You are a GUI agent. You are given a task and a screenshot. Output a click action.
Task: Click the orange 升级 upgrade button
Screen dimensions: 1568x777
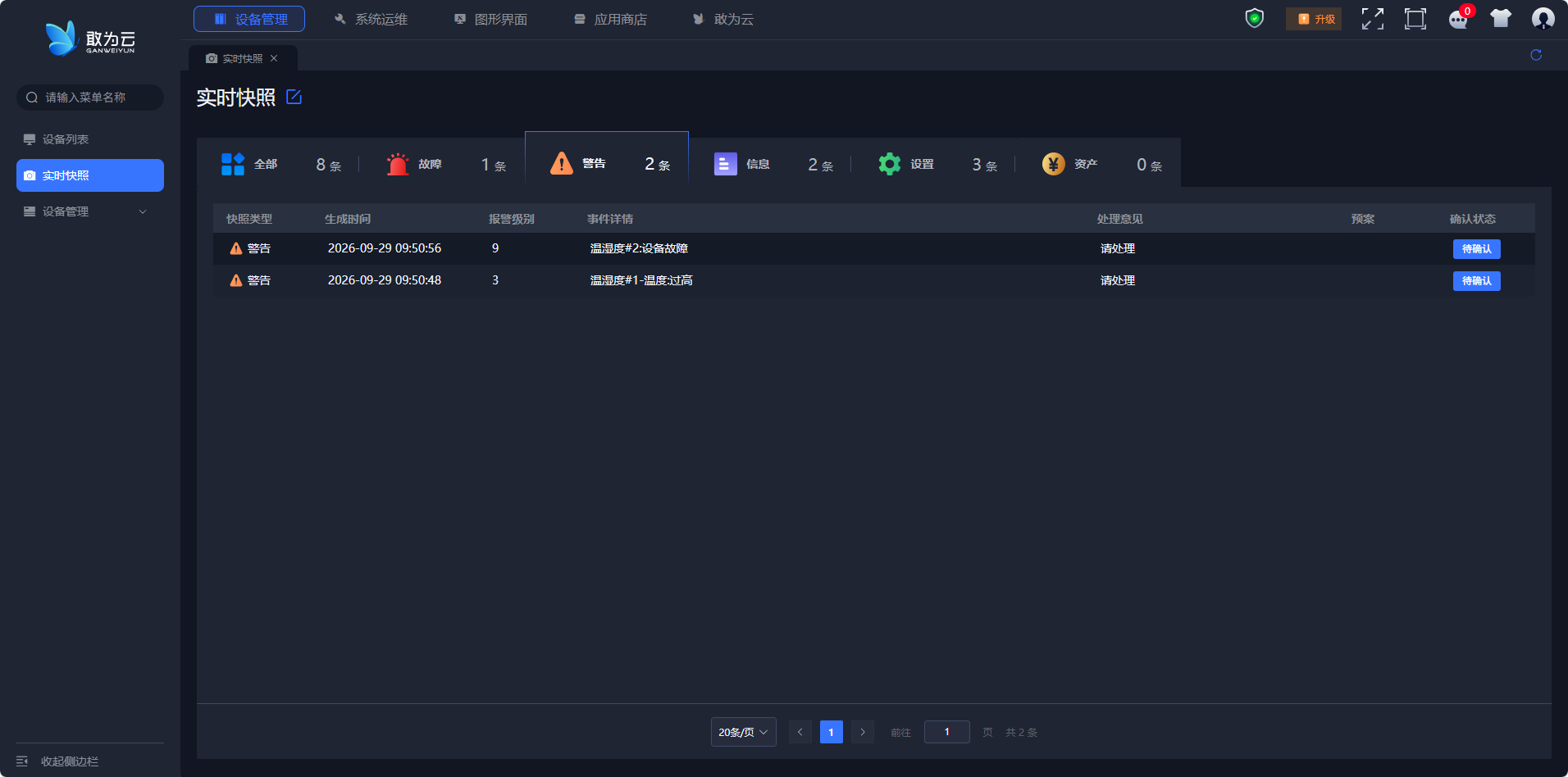(x=1314, y=19)
